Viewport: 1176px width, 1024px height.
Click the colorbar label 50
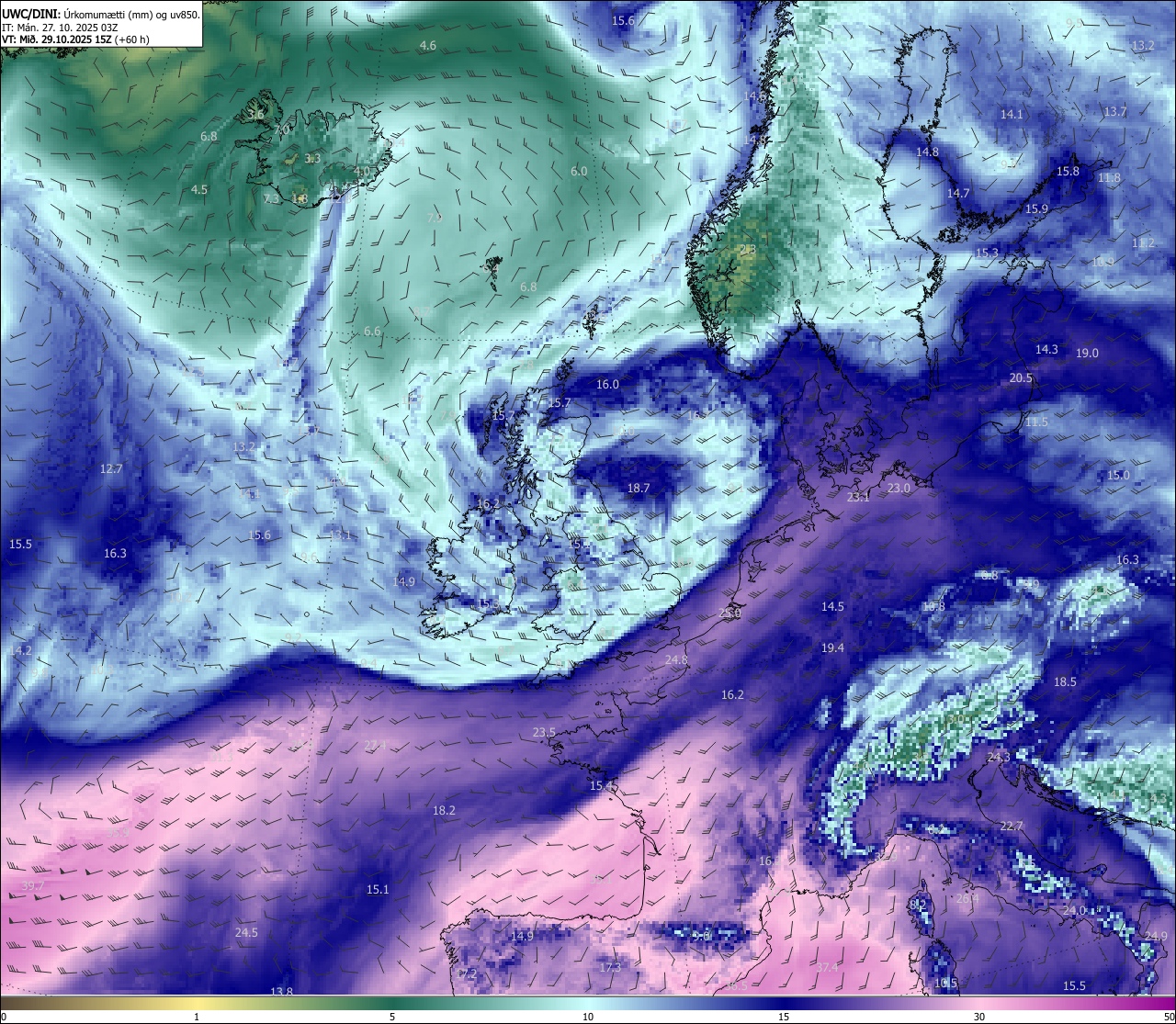(1170, 1017)
